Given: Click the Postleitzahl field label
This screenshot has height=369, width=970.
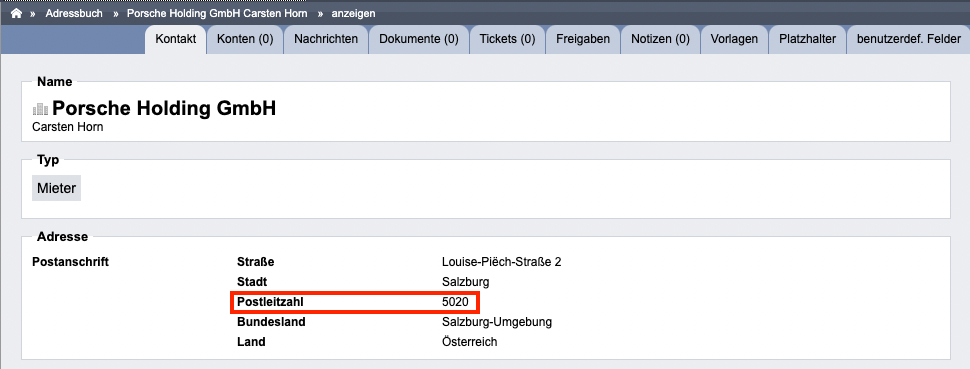Looking at the screenshot, I should (271, 302).
